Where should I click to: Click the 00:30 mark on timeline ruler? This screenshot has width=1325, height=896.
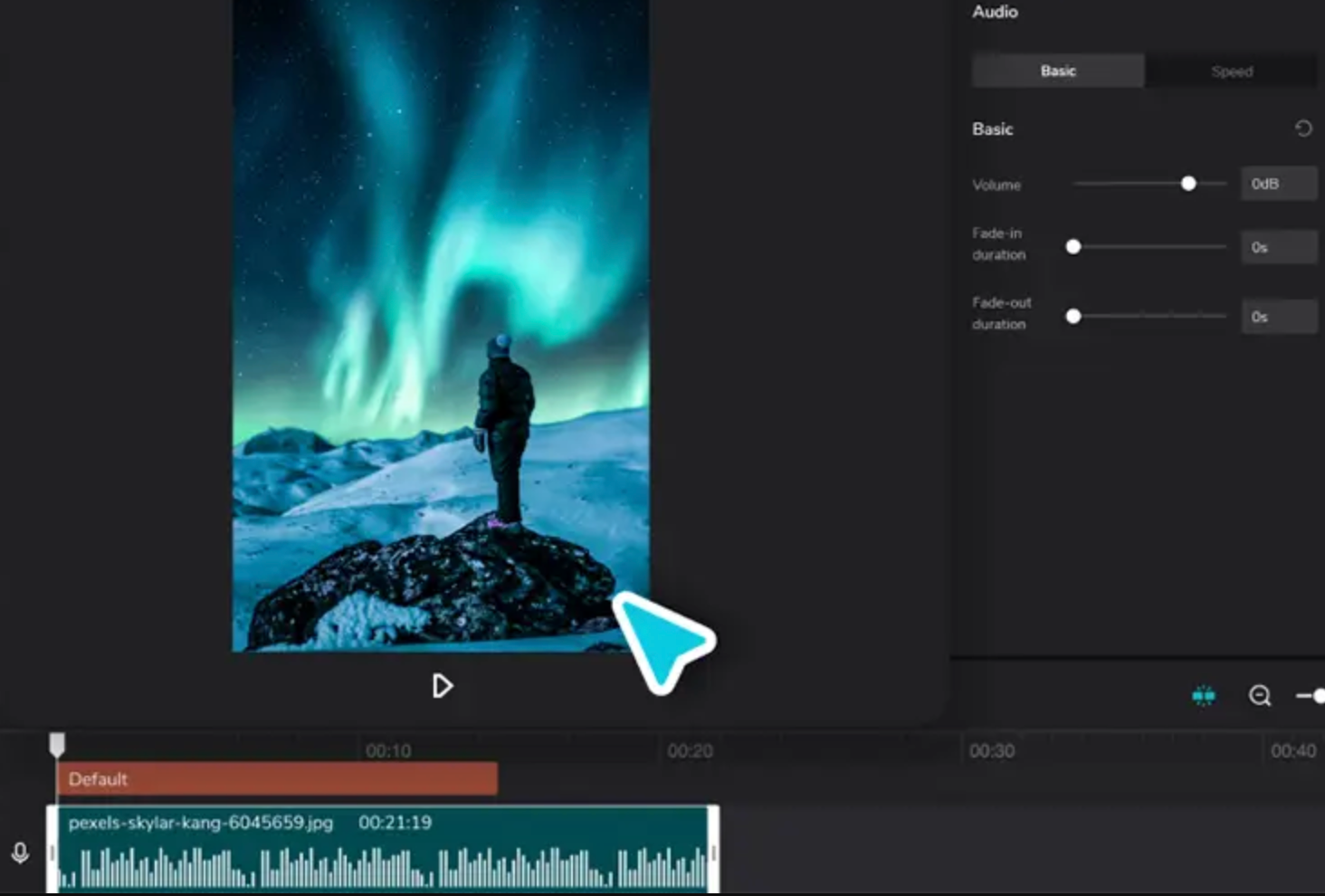[x=992, y=751]
